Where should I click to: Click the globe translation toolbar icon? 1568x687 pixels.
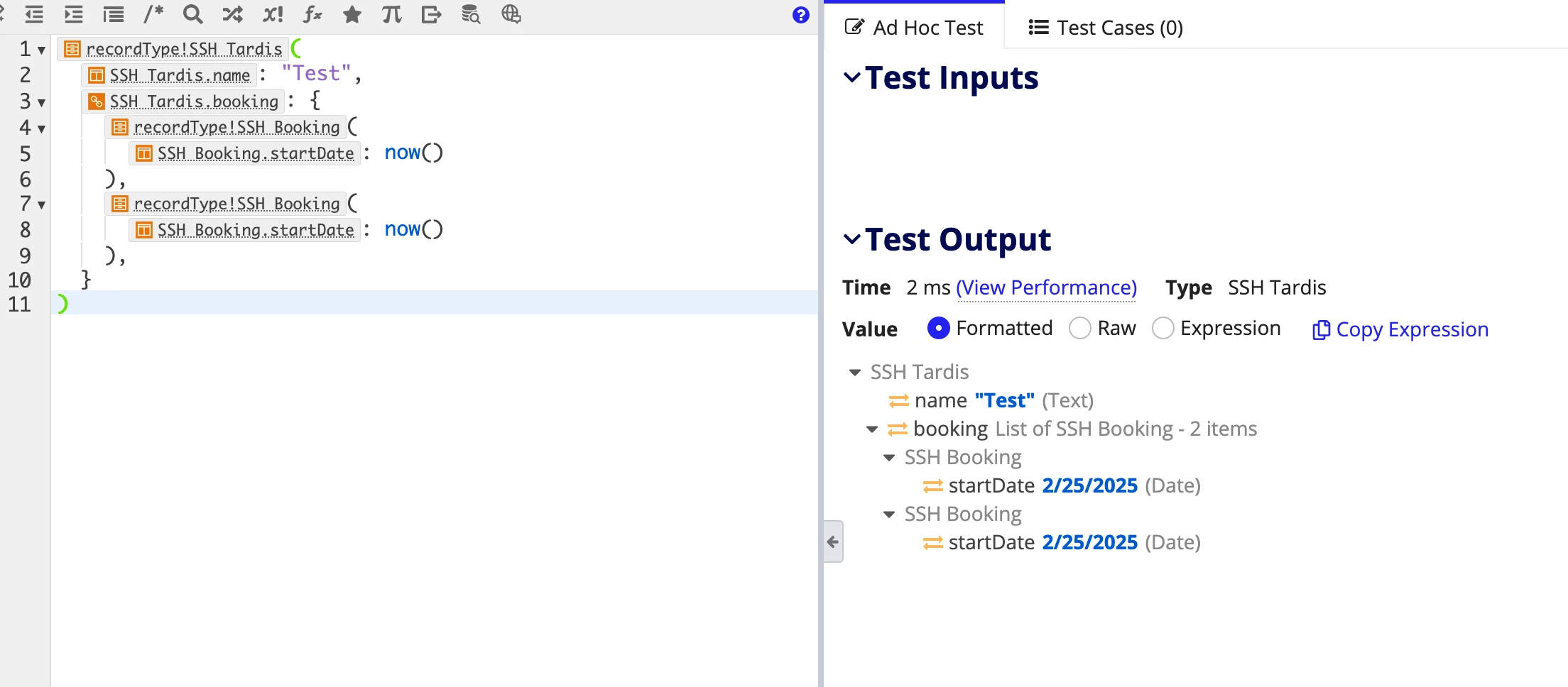click(x=511, y=14)
